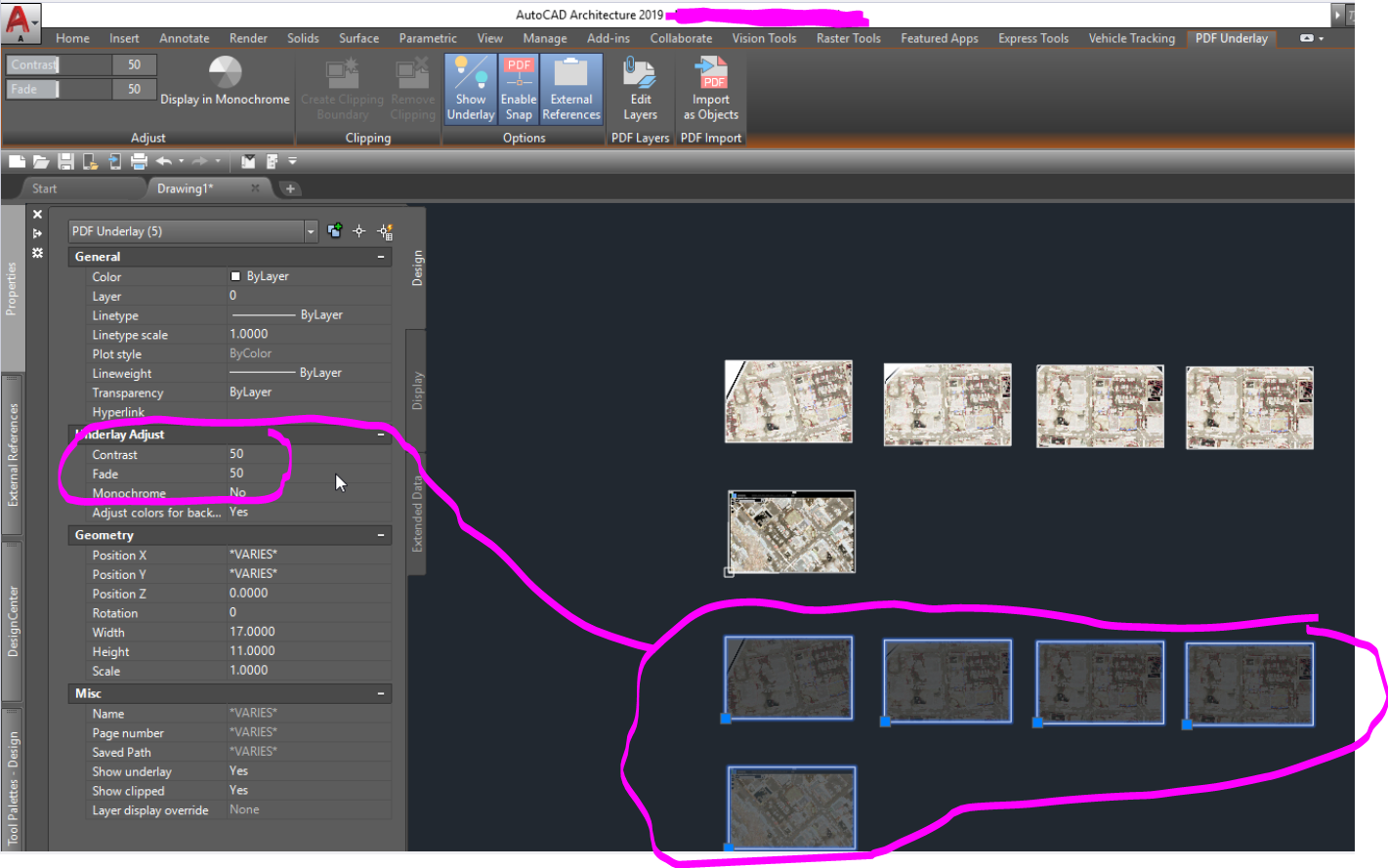1388x868 pixels.
Task: Open the Customize Quick Access Toolbar dropdown
Action: (292, 161)
